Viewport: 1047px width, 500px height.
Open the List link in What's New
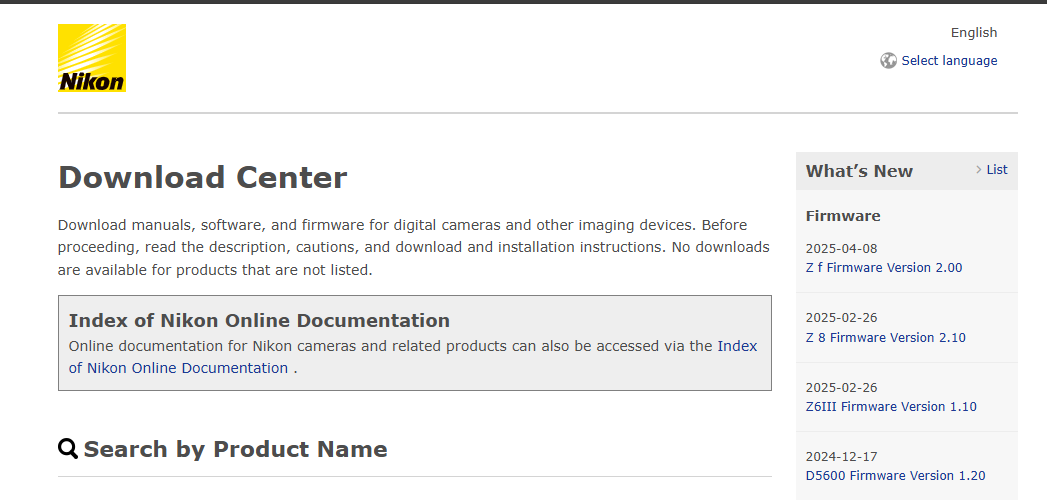[997, 170]
